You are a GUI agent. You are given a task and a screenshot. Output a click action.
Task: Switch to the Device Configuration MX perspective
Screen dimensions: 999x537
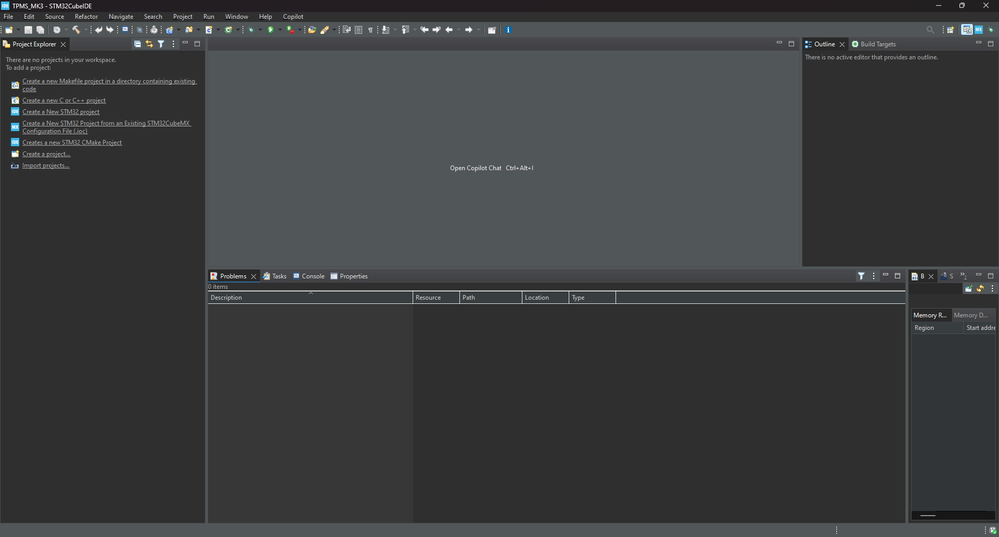point(979,30)
